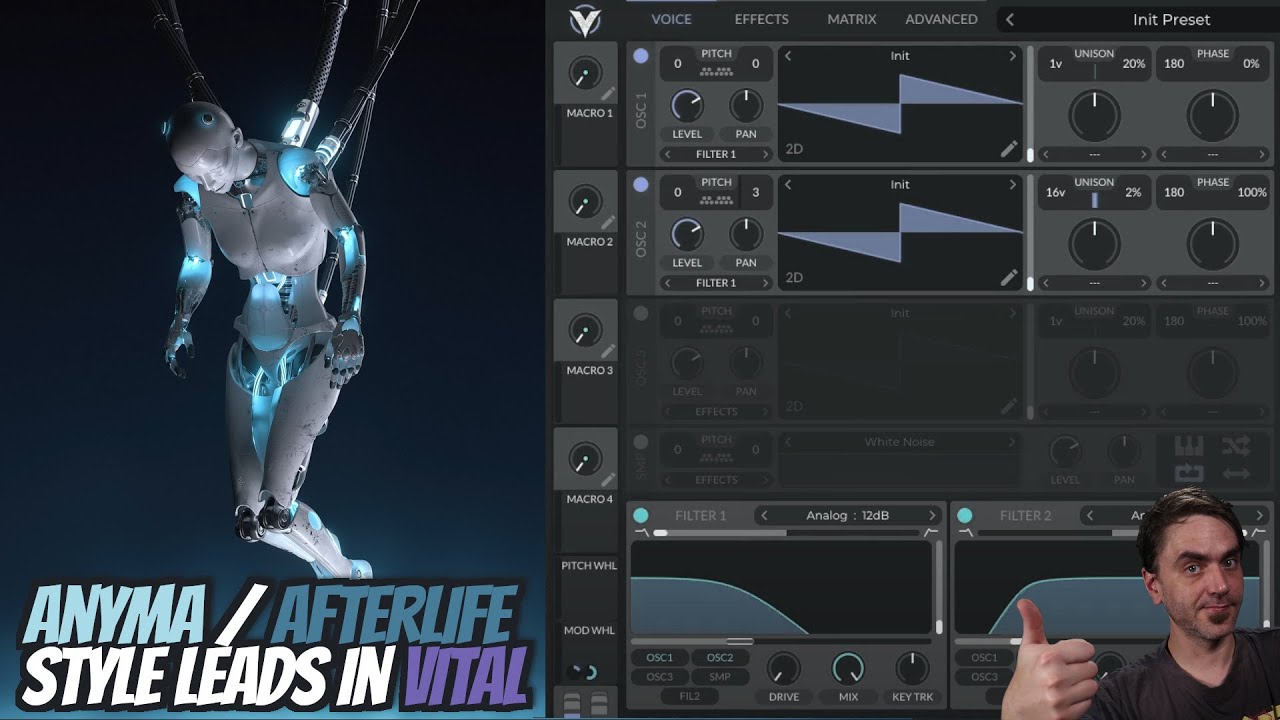Viewport: 1280px width, 720px height.
Task: Click the sampler keytrack piano icon
Action: pos(1189,446)
